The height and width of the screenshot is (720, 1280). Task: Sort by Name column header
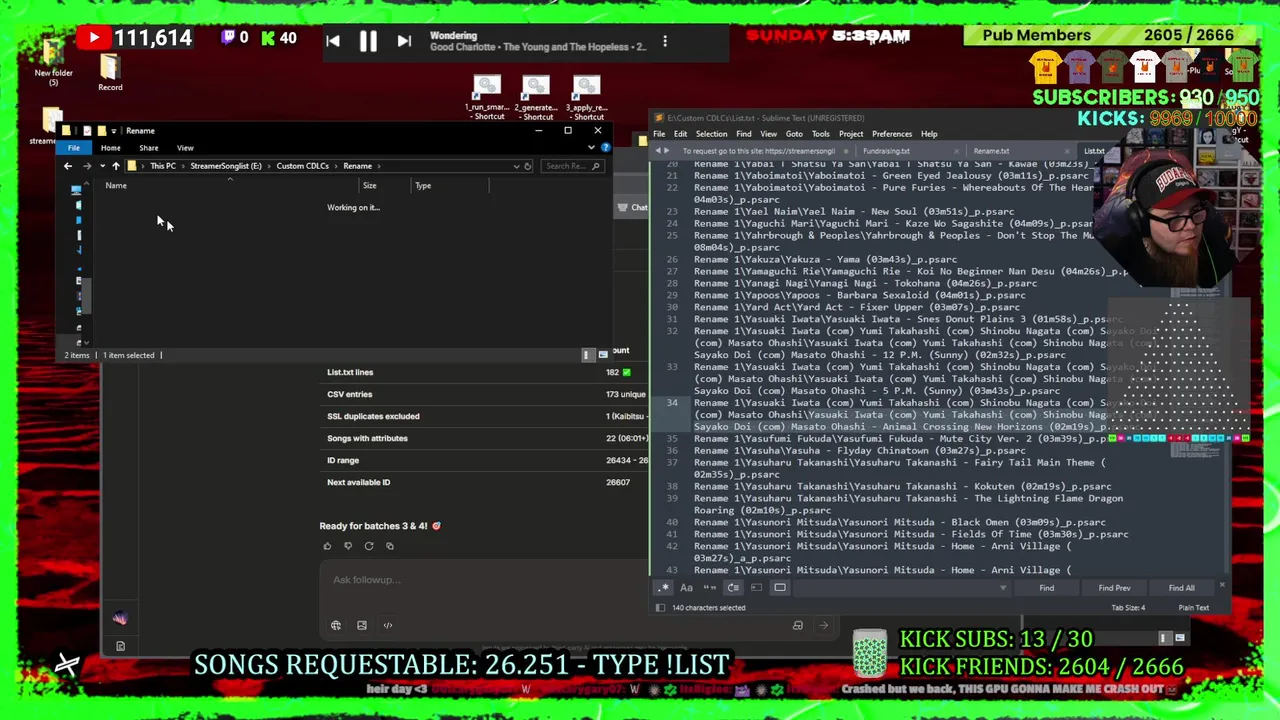coord(116,186)
